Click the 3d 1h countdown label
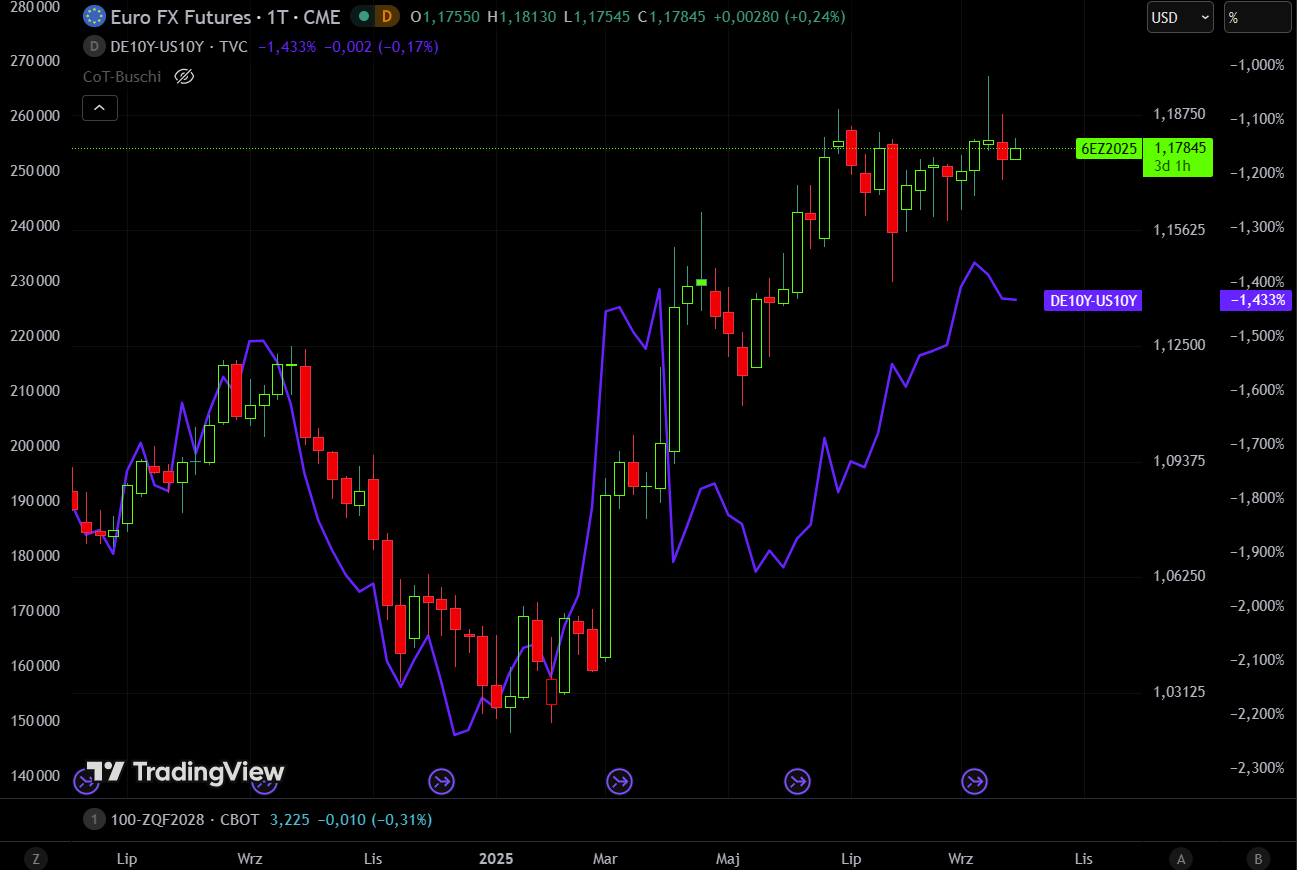 pos(1172,166)
